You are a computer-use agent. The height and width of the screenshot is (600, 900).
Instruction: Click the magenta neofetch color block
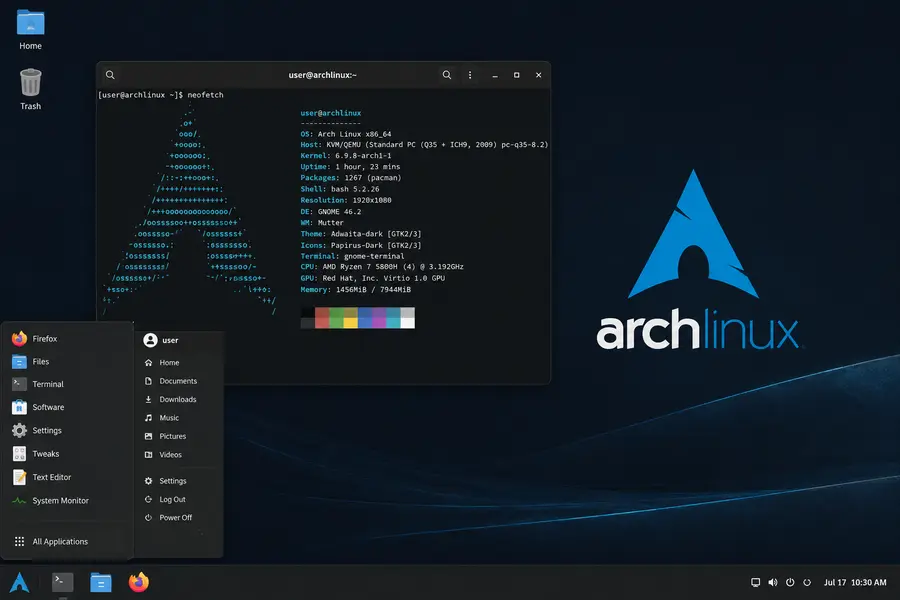(379, 318)
